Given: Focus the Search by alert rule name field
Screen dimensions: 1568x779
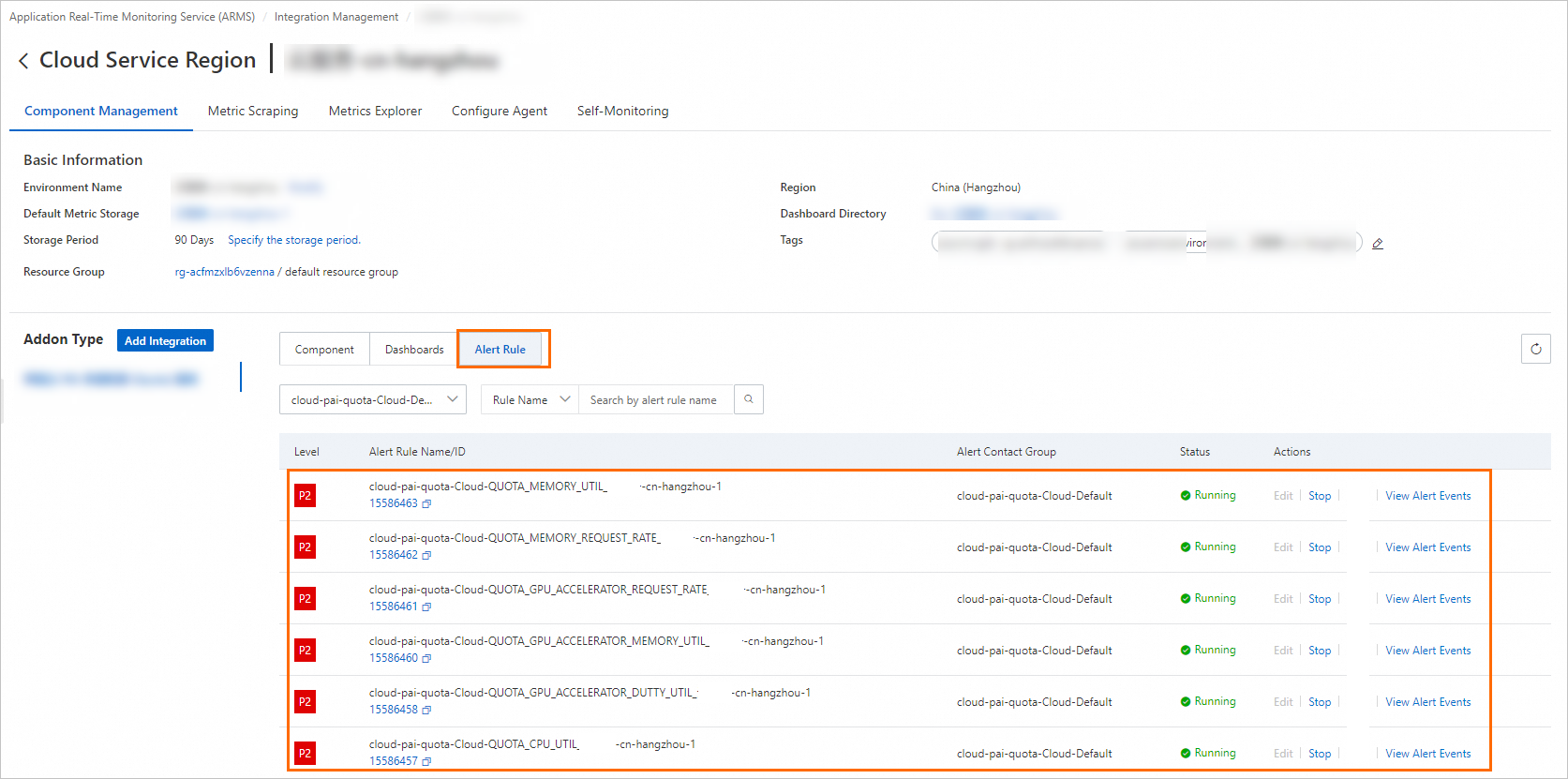Looking at the screenshot, I should tap(656, 399).
